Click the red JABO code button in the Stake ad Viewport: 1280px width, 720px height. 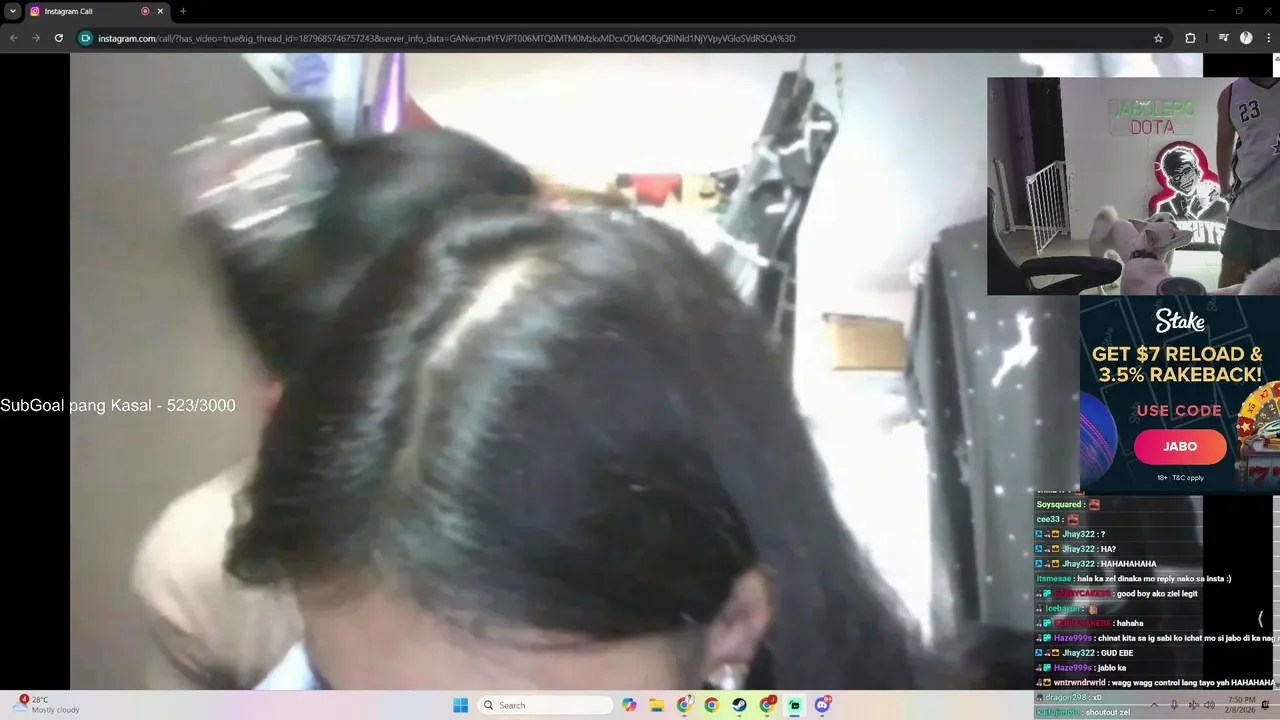1180,447
